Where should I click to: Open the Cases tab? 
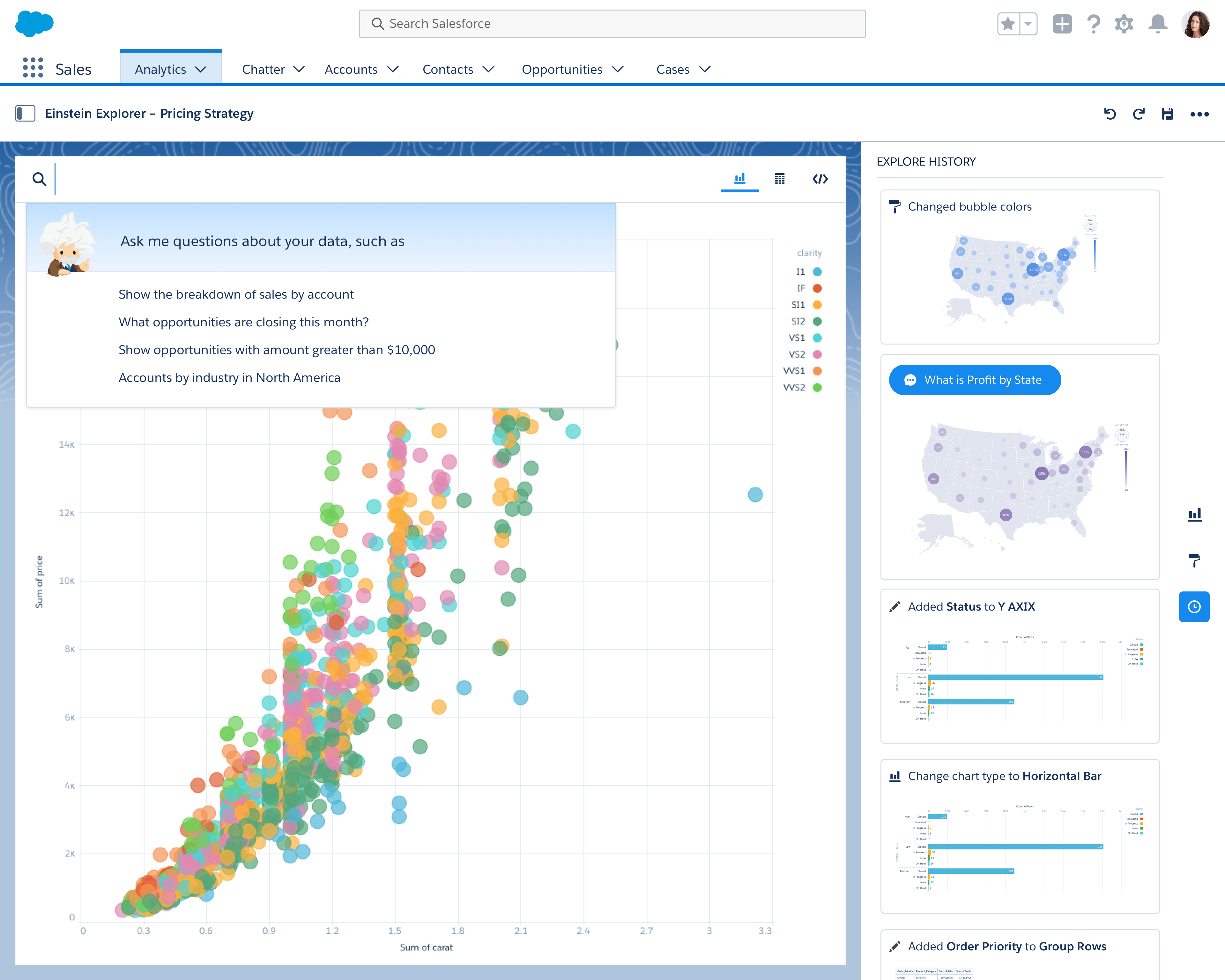pos(673,69)
